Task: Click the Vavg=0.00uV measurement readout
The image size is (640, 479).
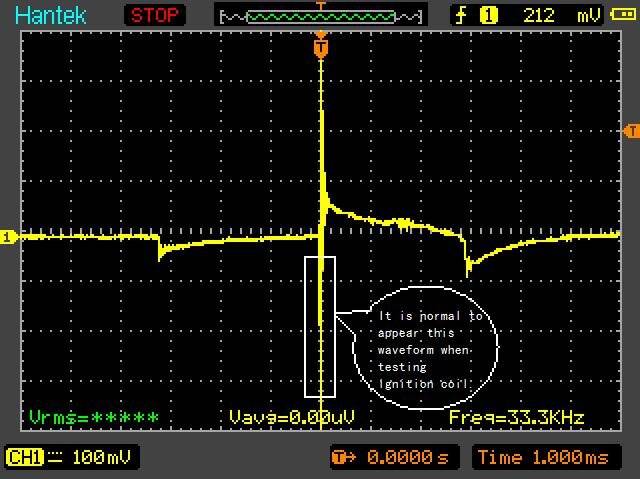Action: (292, 417)
